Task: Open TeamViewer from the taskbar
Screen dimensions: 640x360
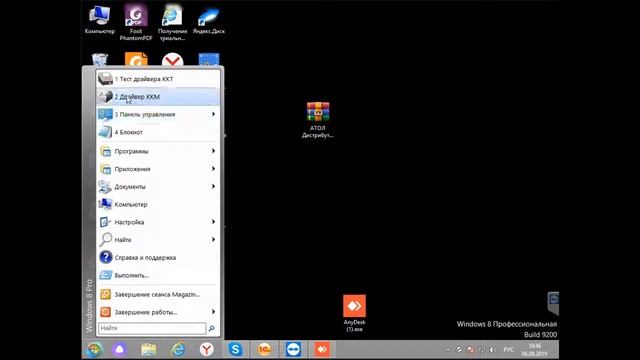Action: pos(293,350)
